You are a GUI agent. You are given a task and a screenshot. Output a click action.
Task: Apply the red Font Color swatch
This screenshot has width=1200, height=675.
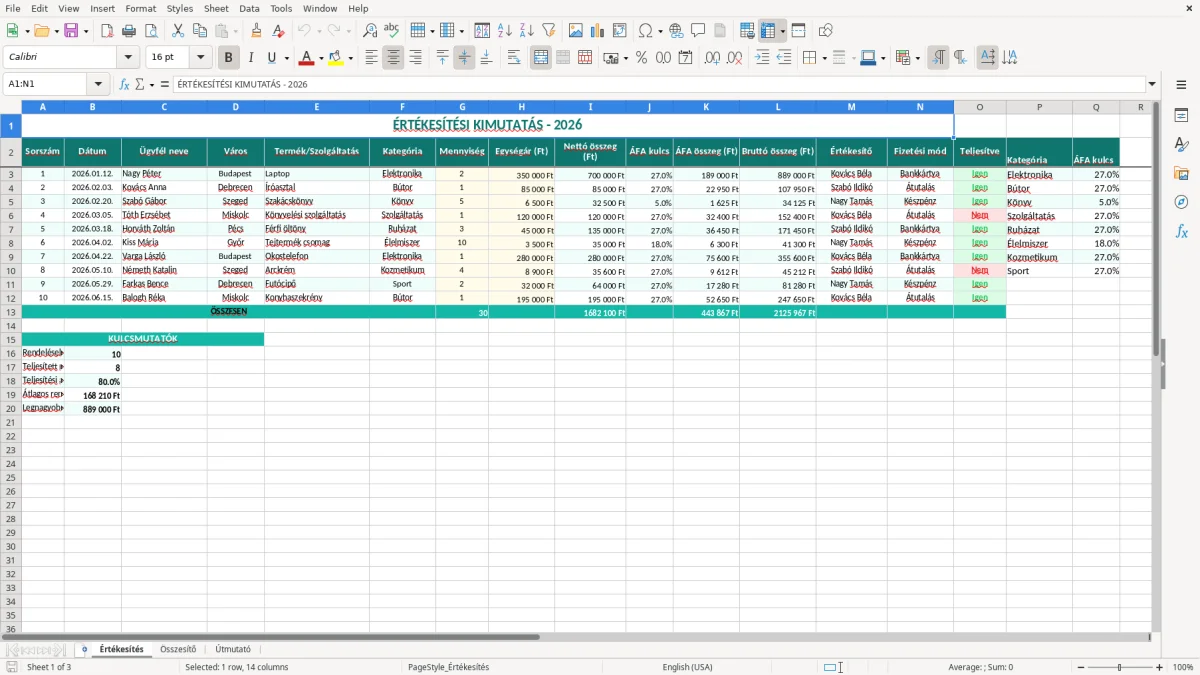pos(307,58)
